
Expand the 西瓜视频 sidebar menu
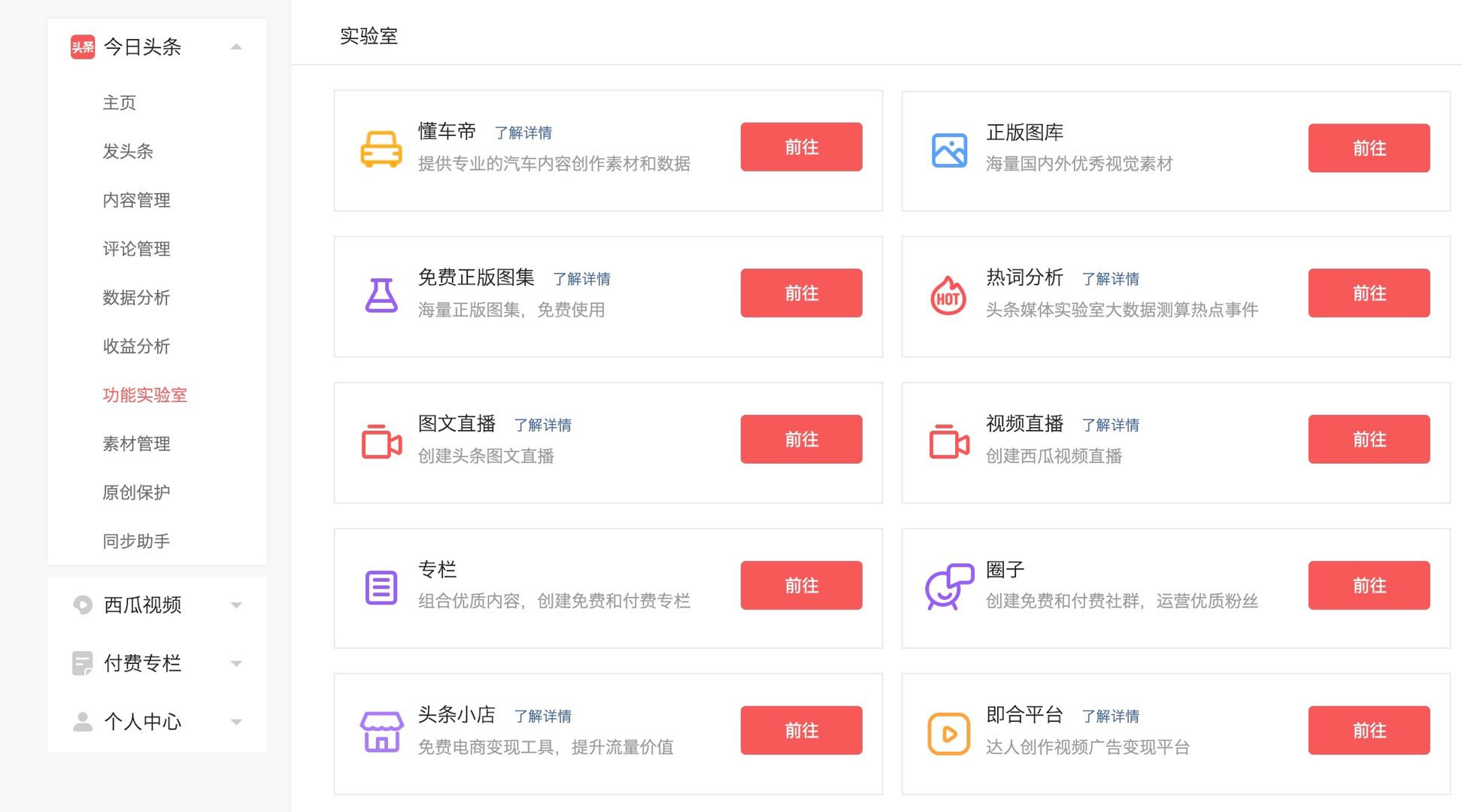[236, 605]
